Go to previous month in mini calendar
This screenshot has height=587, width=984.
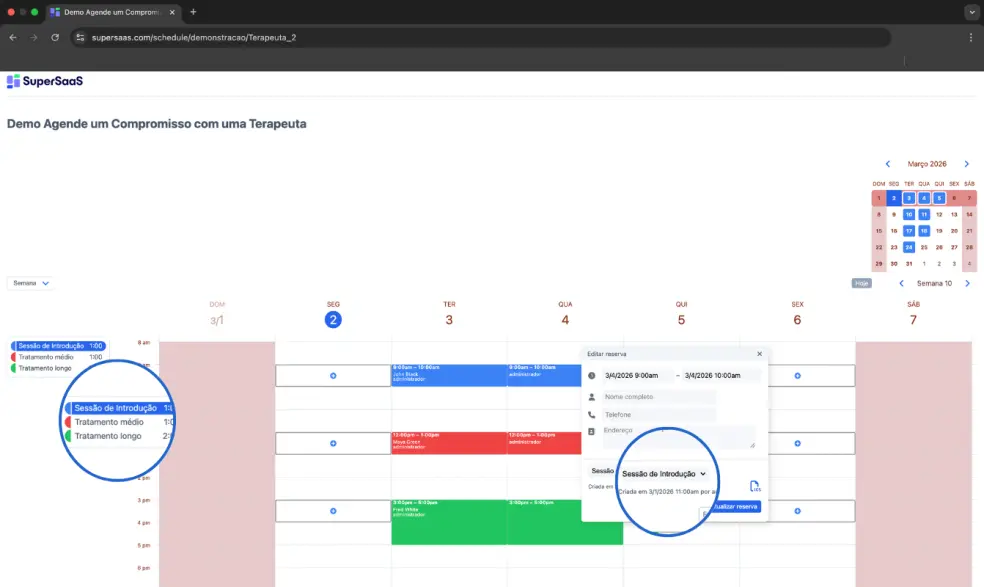pyautogui.click(x=887, y=164)
